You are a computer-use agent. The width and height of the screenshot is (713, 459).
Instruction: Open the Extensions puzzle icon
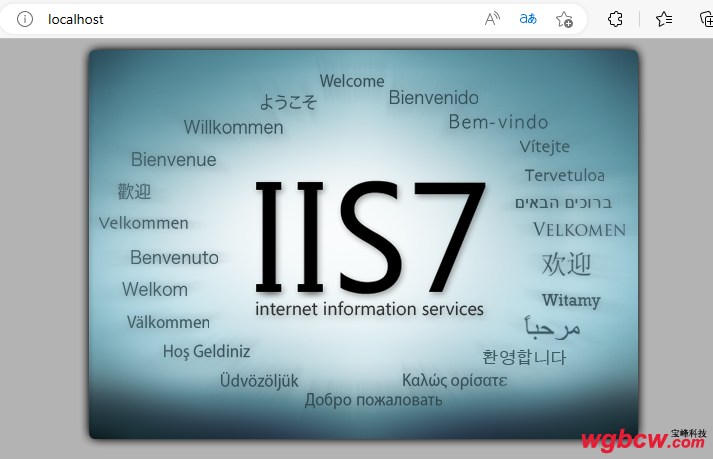click(x=615, y=19)
